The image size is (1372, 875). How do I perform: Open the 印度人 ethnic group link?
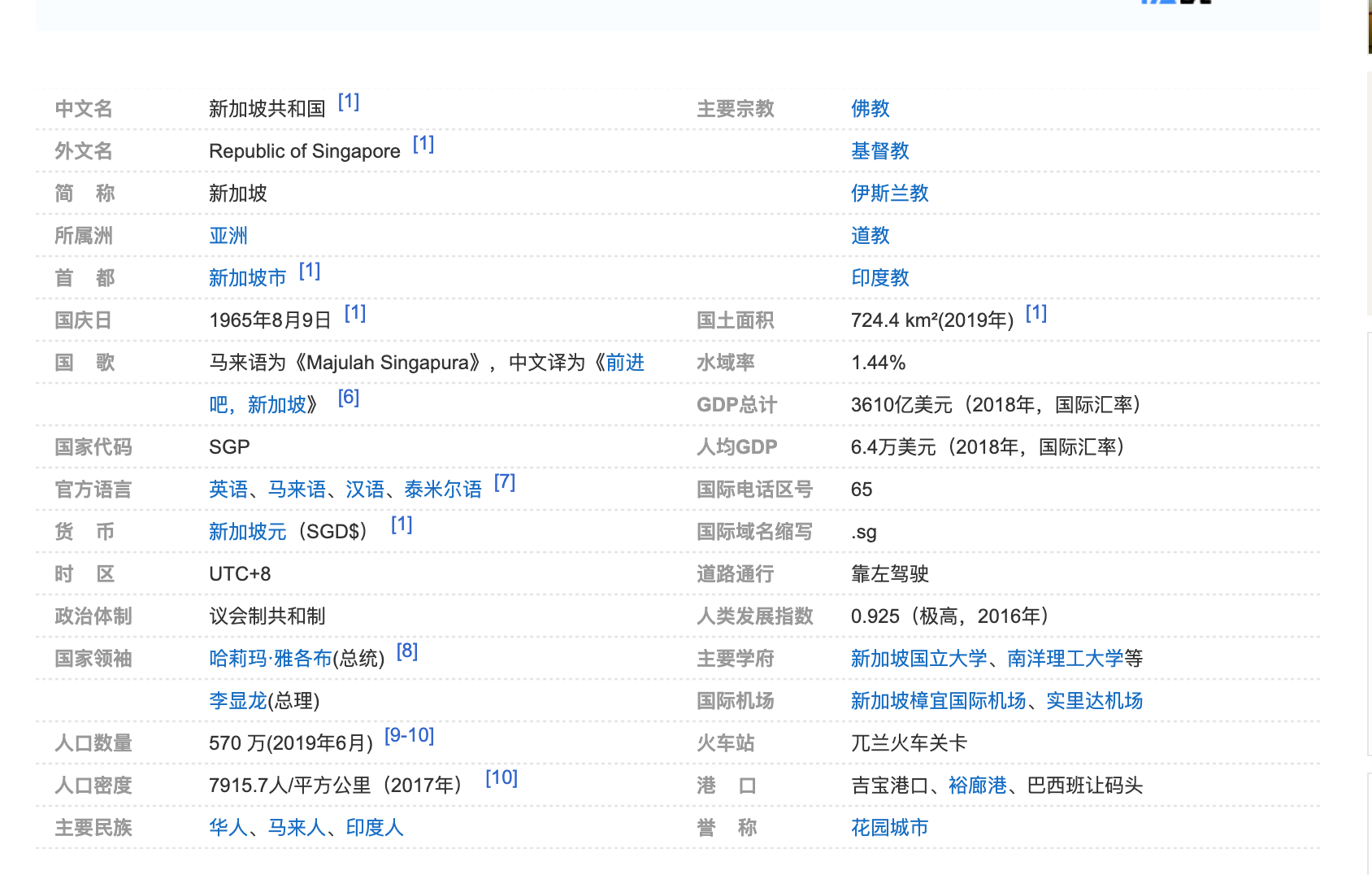coord(375,828)
